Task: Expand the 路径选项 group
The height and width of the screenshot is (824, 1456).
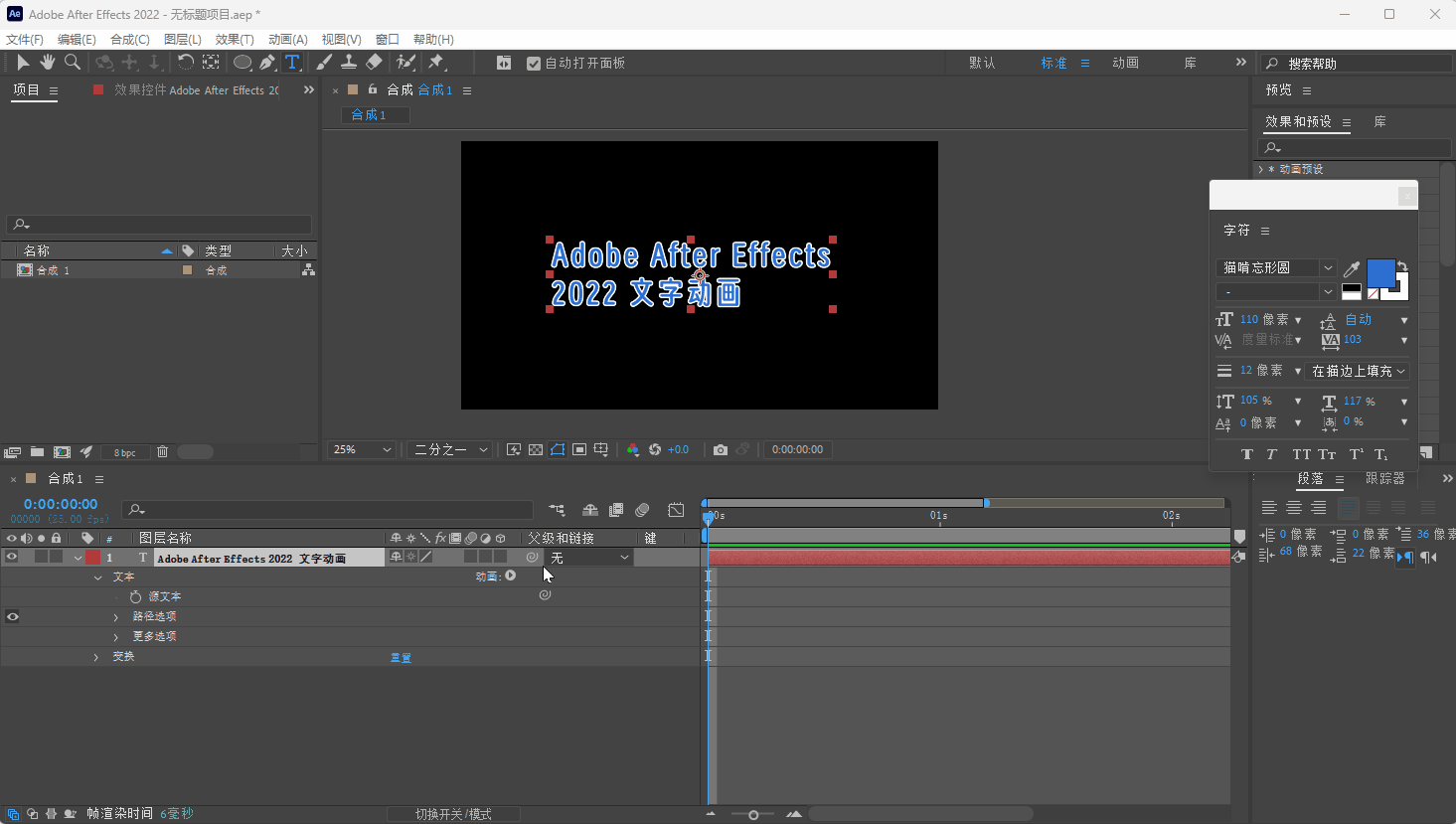Action: [116, 617]
